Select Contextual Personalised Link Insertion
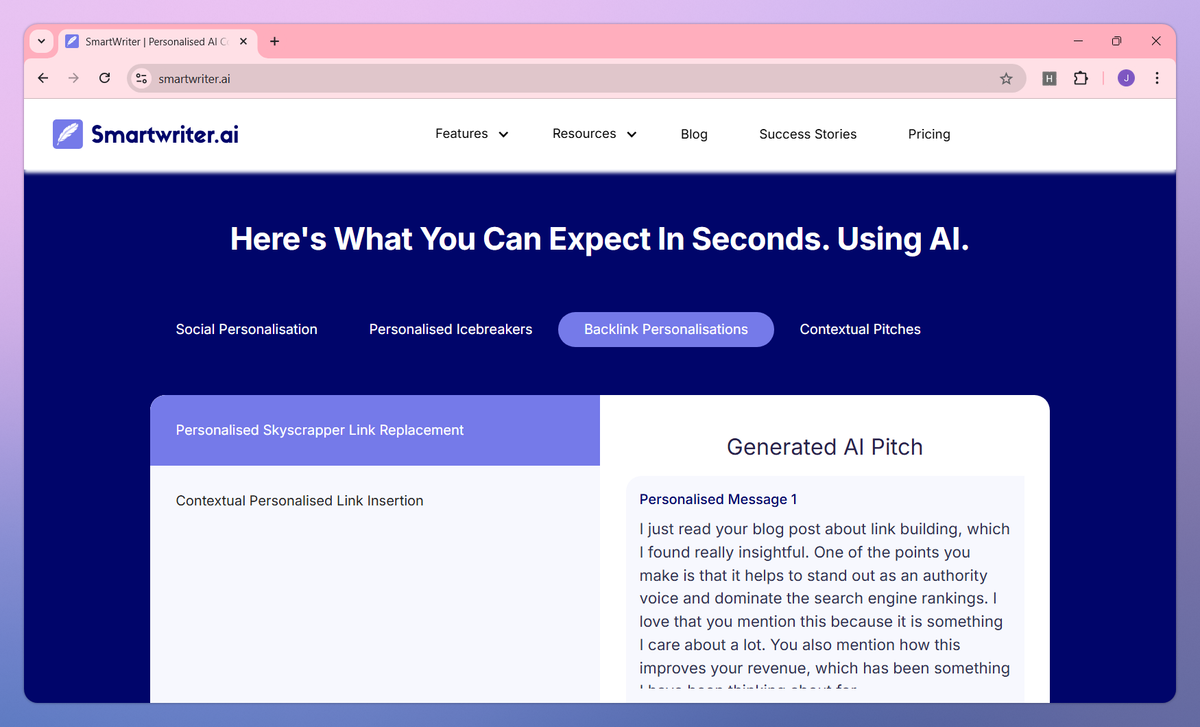 tap(299, 500)
